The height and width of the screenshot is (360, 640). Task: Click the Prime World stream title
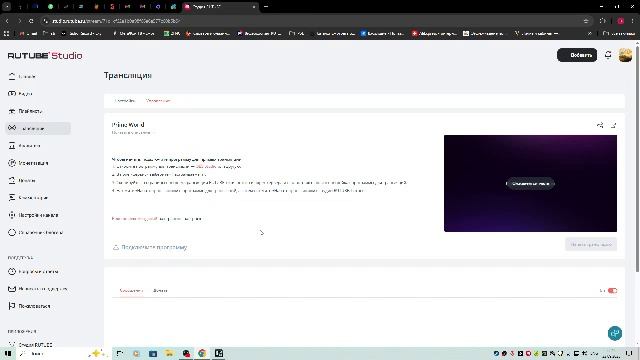[x=128, y=124]
